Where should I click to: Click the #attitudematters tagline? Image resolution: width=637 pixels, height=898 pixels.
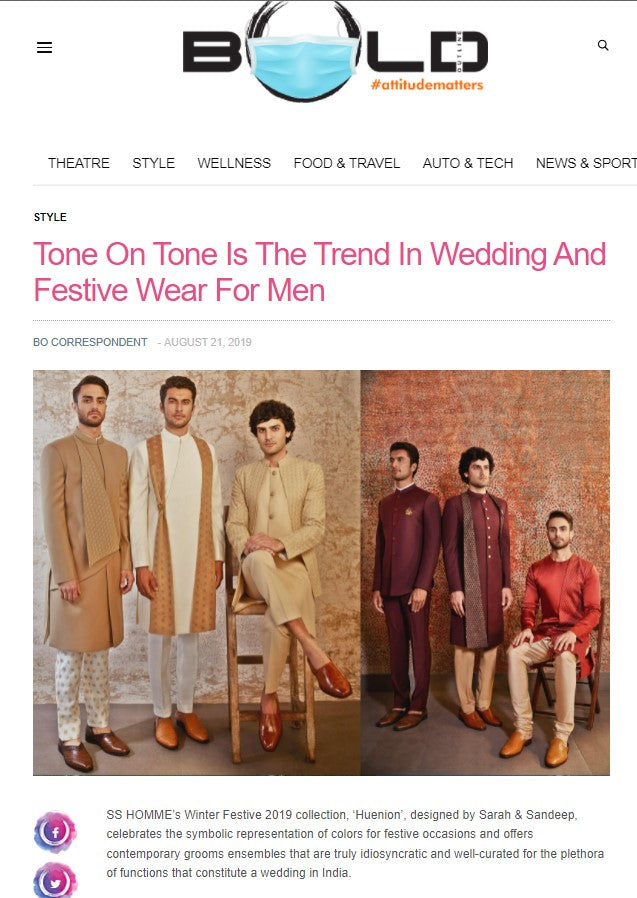(427, 85)
